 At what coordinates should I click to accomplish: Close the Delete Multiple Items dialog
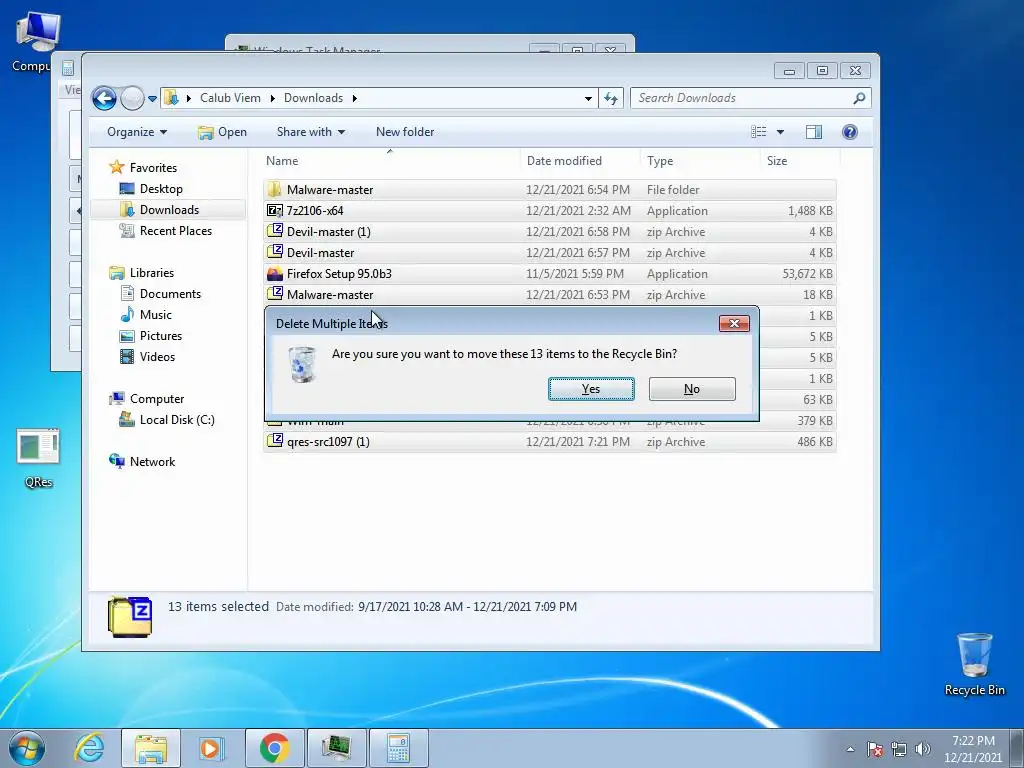click(x=734, y=323)
